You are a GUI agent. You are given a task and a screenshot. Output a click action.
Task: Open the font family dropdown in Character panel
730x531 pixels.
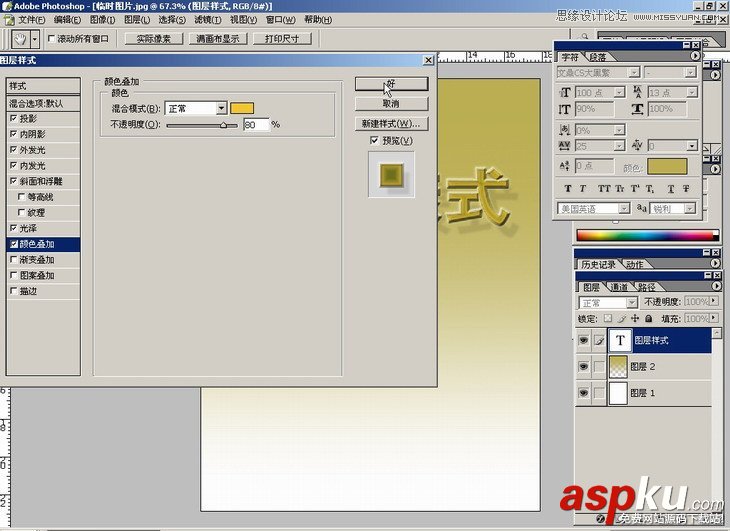tap(634, 73)
